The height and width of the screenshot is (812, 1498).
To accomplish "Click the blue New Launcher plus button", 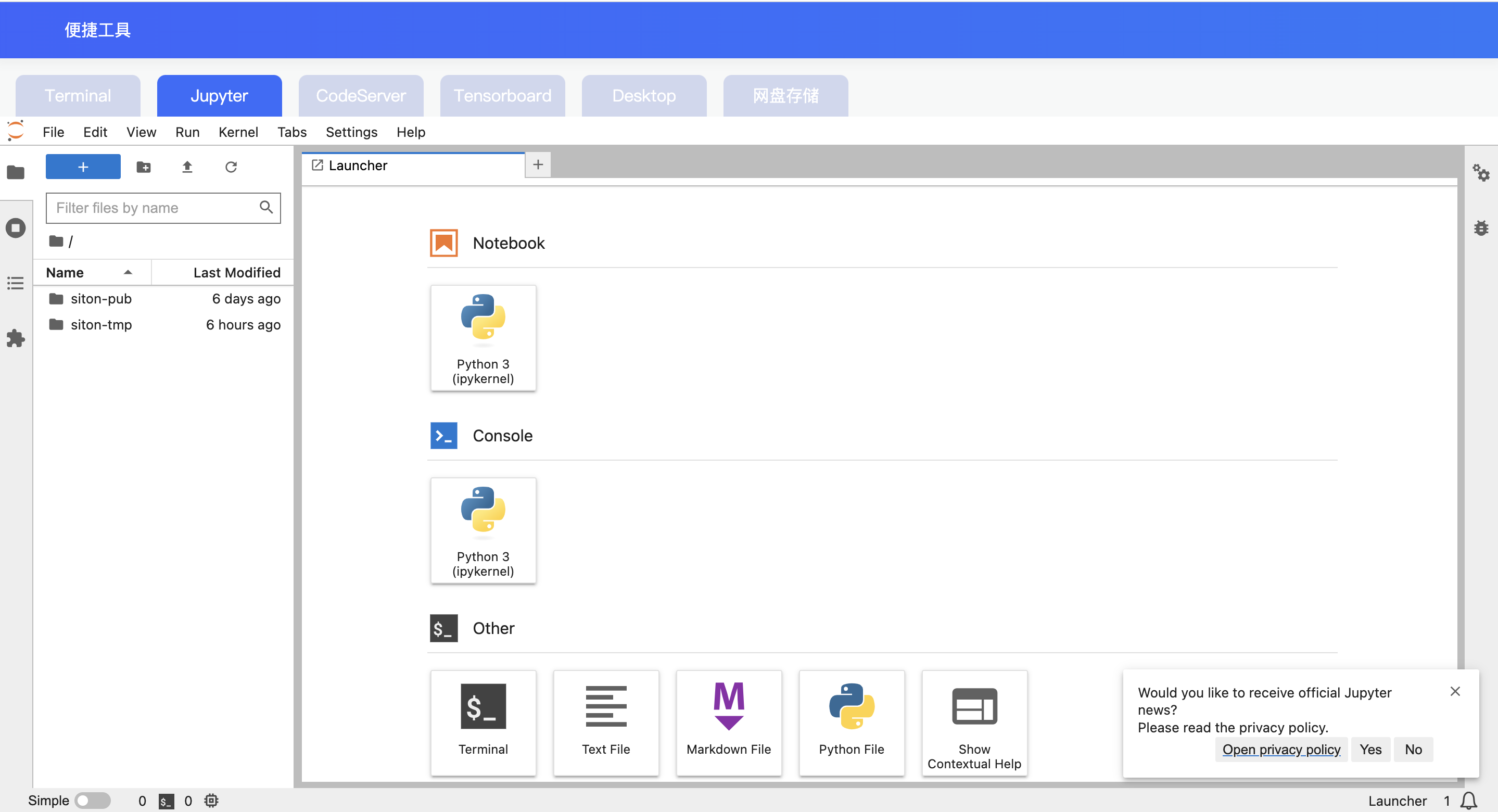I will pos(83,167).
